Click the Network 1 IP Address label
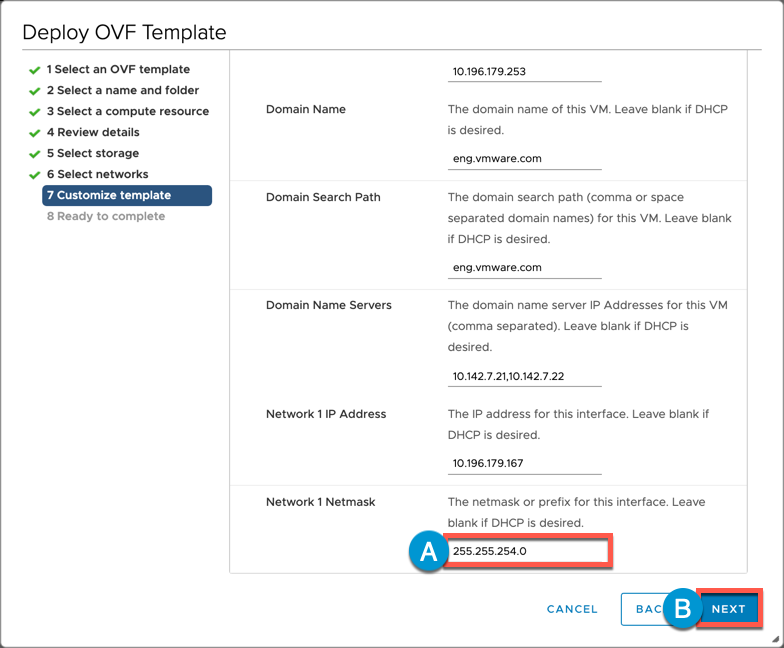 [326, 414]
